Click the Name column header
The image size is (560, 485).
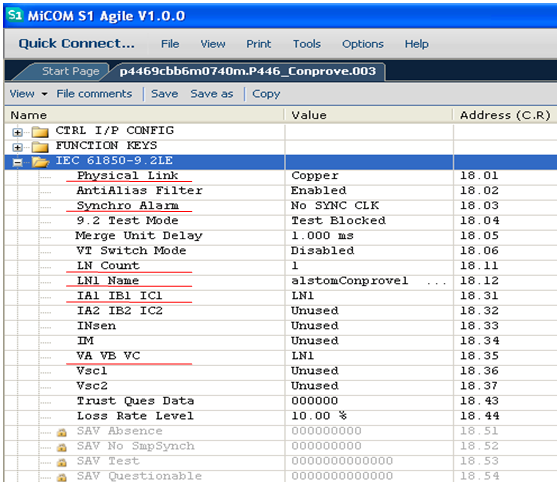click(144, 115)
